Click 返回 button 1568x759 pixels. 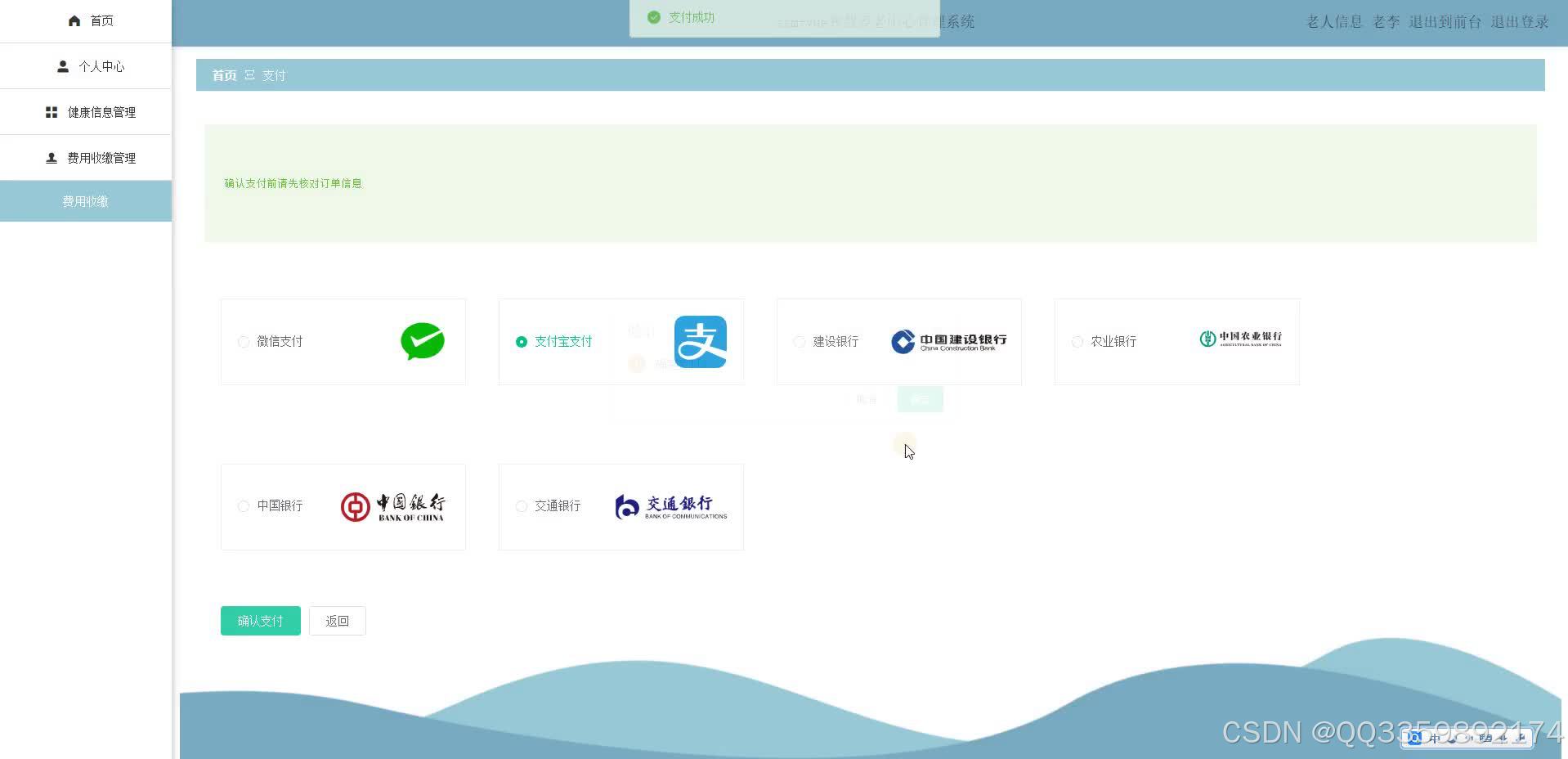pyautogui.click(x=338, y=621)
